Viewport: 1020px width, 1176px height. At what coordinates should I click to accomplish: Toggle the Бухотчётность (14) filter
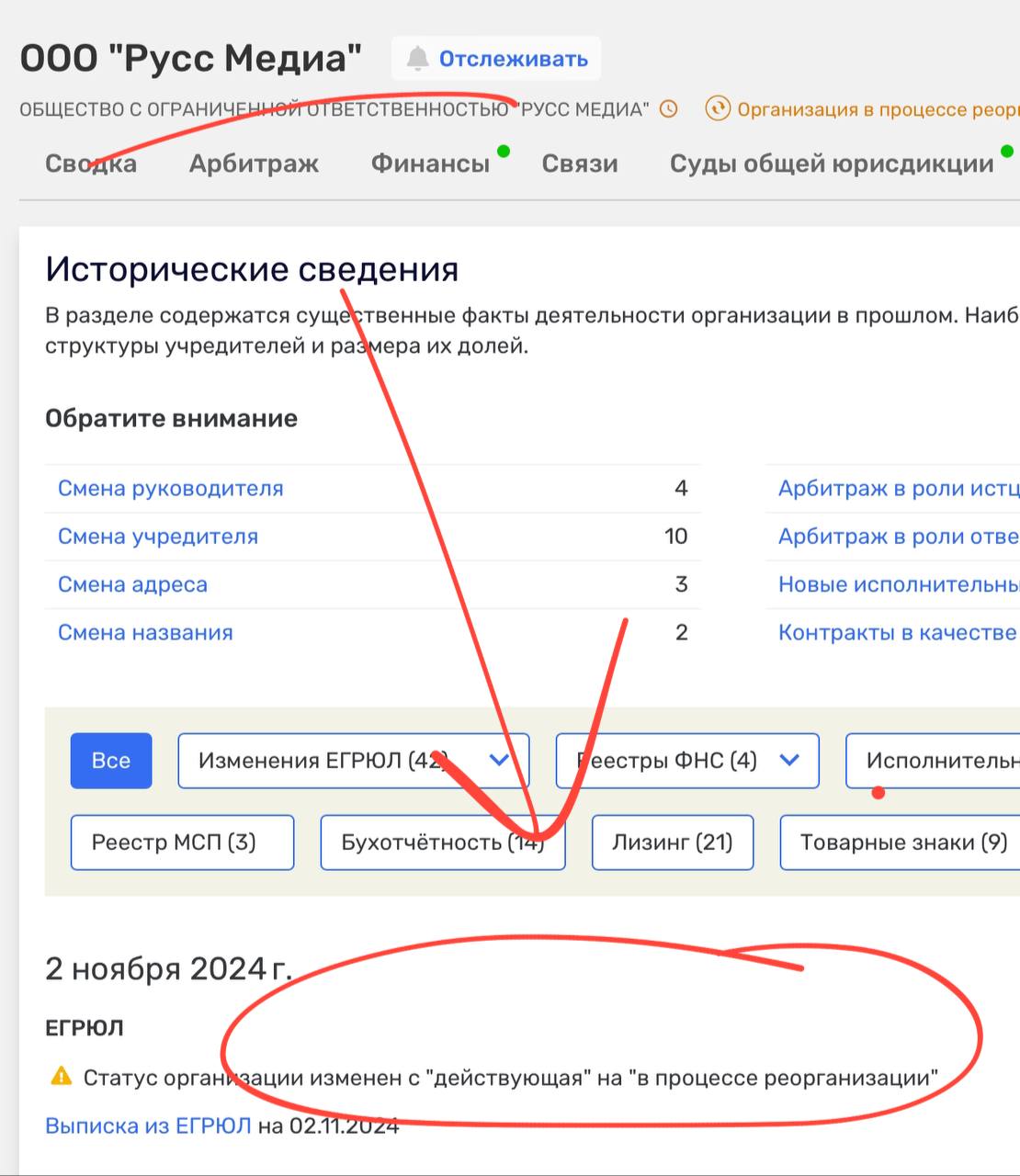(442, 842)
